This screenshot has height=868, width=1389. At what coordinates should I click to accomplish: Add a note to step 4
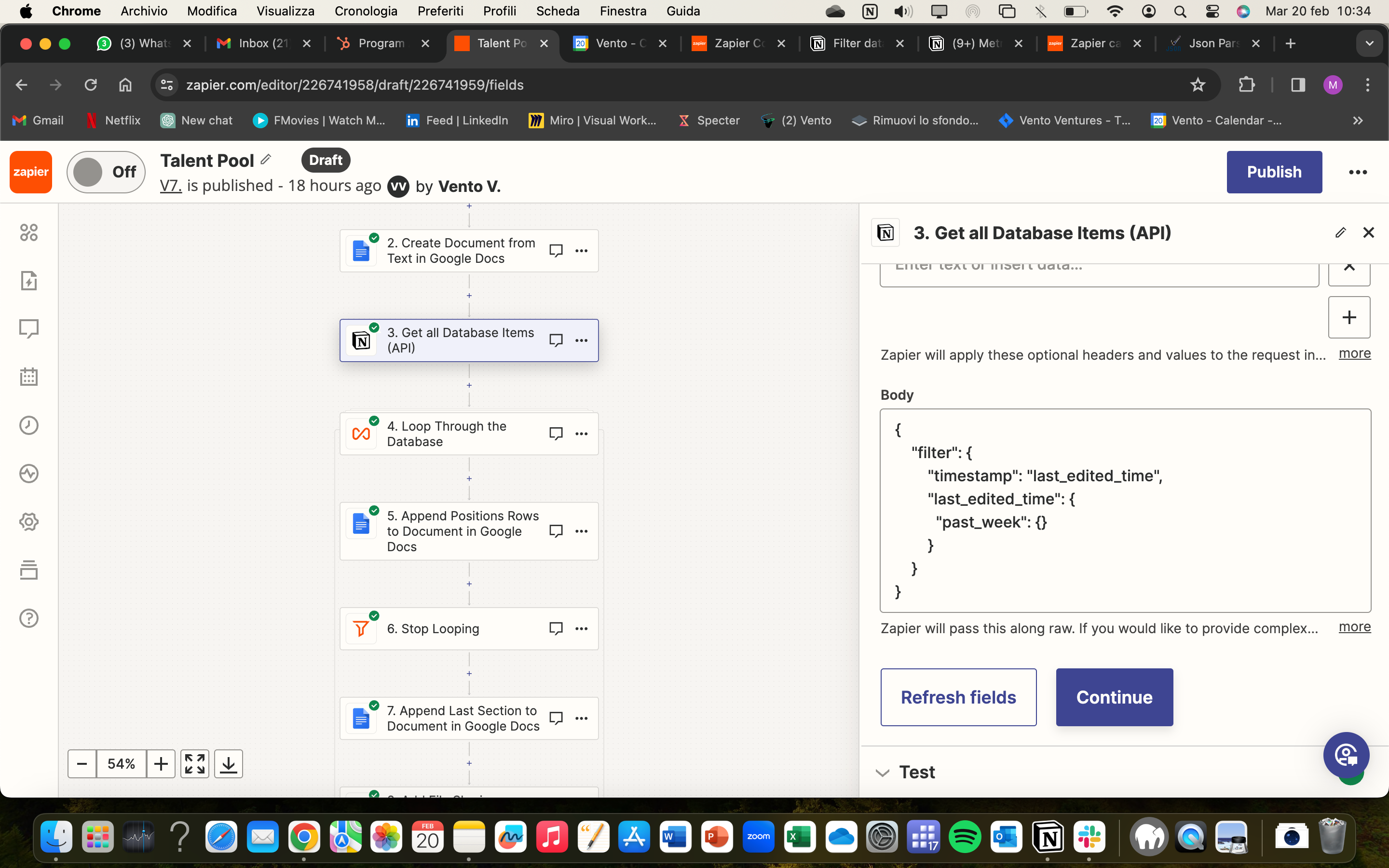click(556, 434)
